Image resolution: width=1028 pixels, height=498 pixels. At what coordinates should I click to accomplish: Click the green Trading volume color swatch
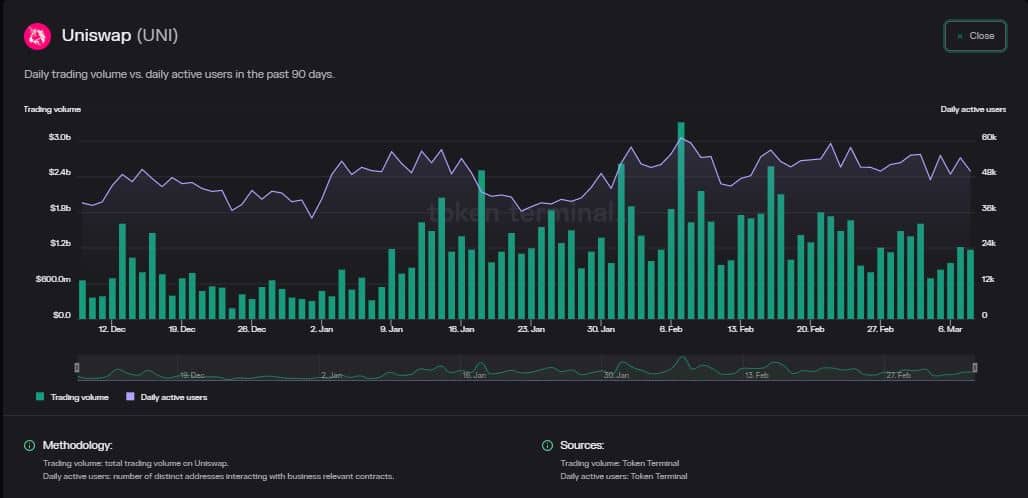40,397
